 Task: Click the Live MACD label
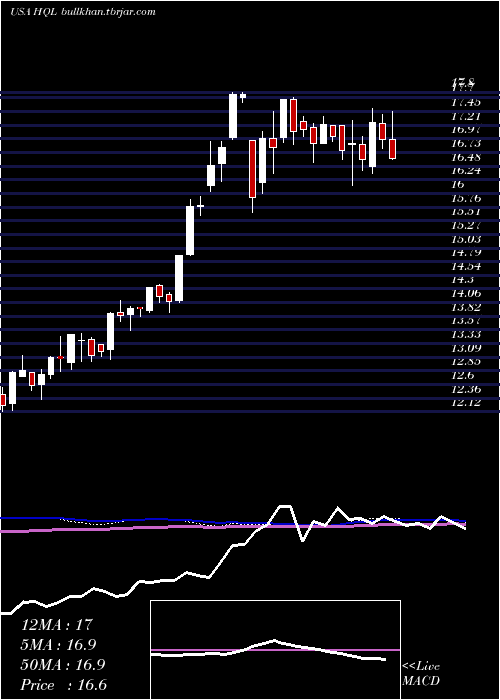pos(421,674)
